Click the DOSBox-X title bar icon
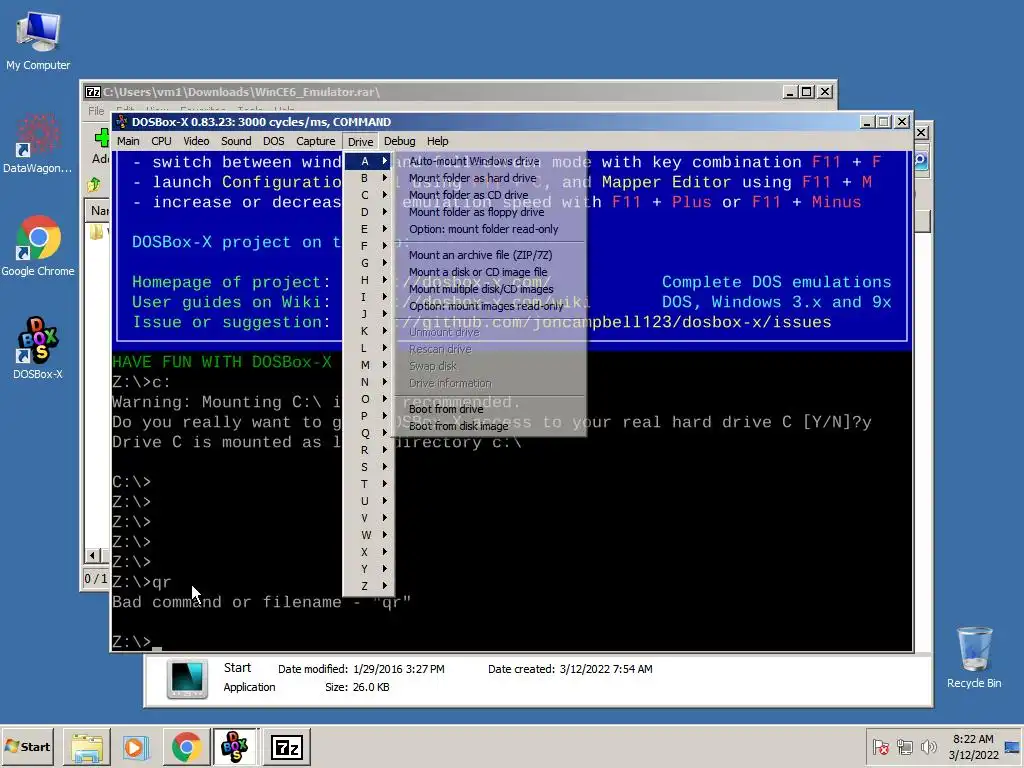This screenshot has height=768, width=1024. point(121,122)
